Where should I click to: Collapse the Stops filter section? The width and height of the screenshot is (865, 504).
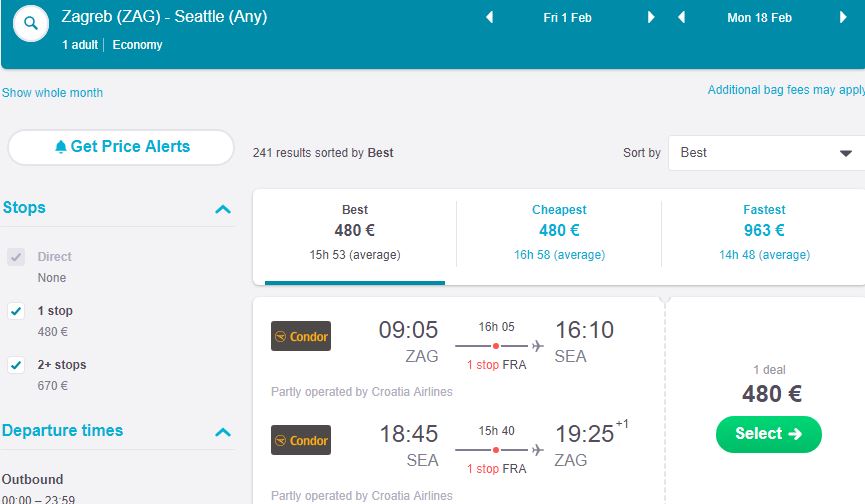pyautogui.click(x=223, y=209)
